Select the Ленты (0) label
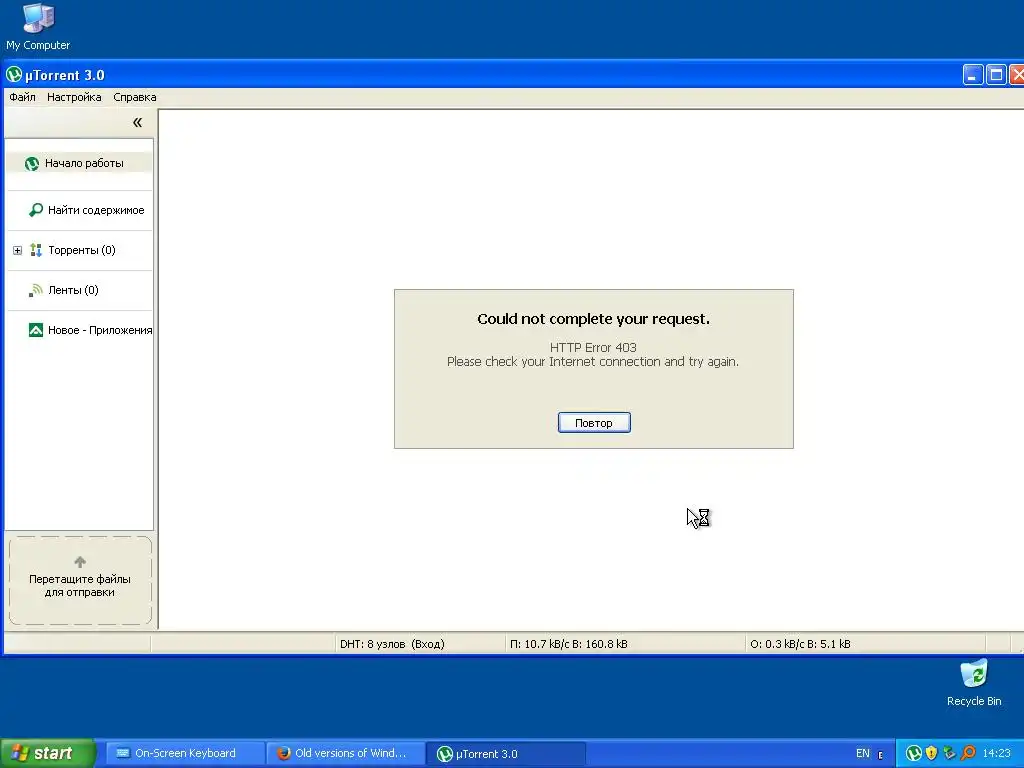The width and height of the screenshot is (1024, 768). (73, 290)
